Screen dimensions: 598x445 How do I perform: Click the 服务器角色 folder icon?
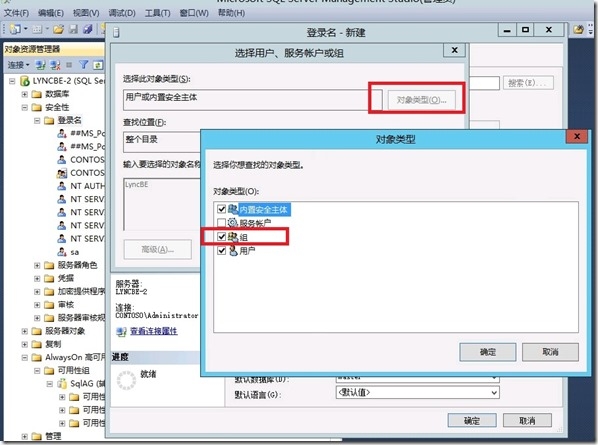click(49, 265)
